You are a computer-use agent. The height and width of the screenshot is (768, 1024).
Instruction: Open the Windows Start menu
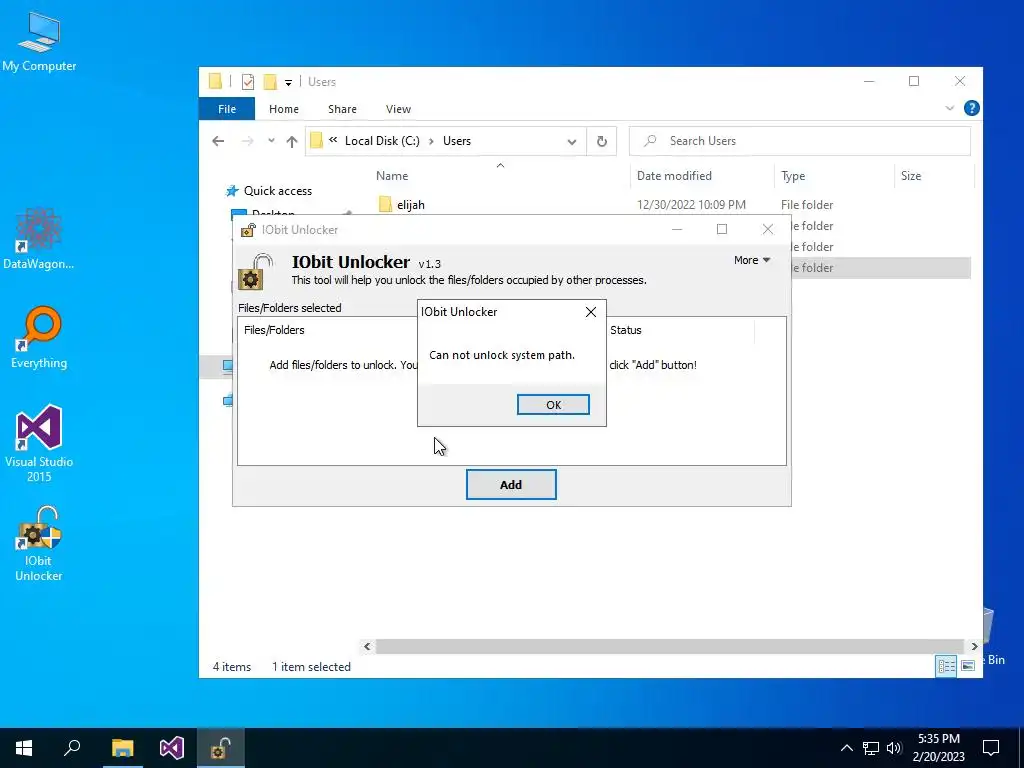pyautogui.click(x=24, y=748)
